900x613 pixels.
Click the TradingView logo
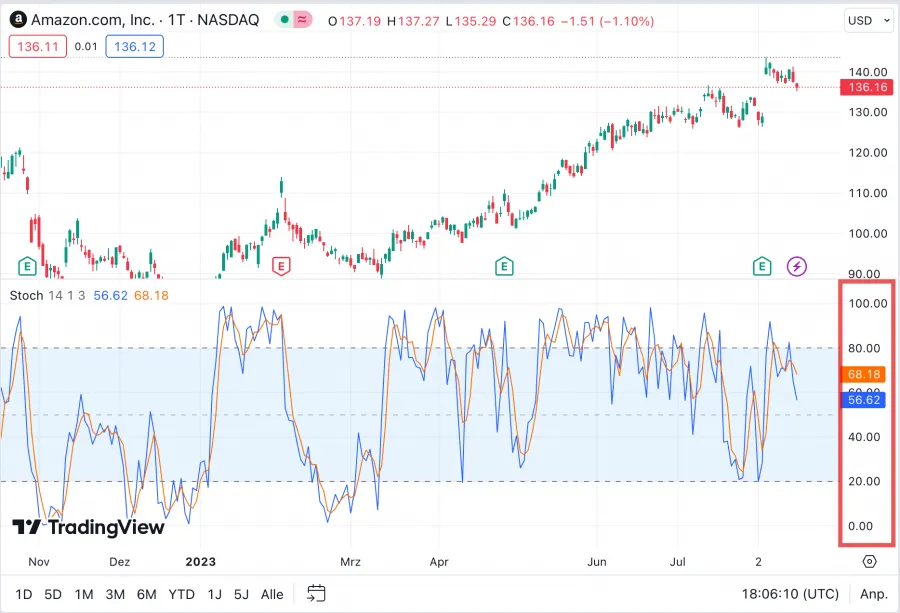pos(88,528)
